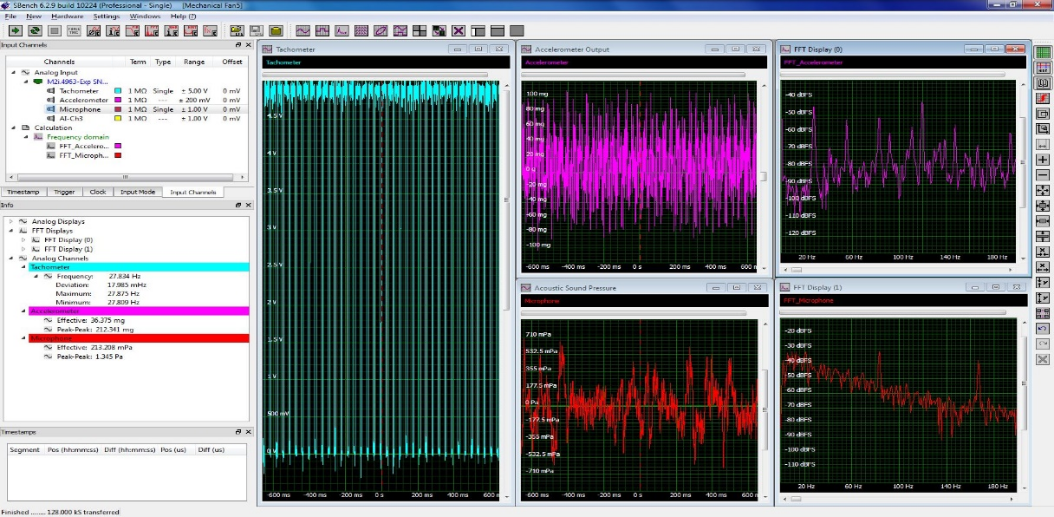Click the green grid icon atop right toolbar
Viewport: 1054px width, 517px height.
coord(1043,52)
